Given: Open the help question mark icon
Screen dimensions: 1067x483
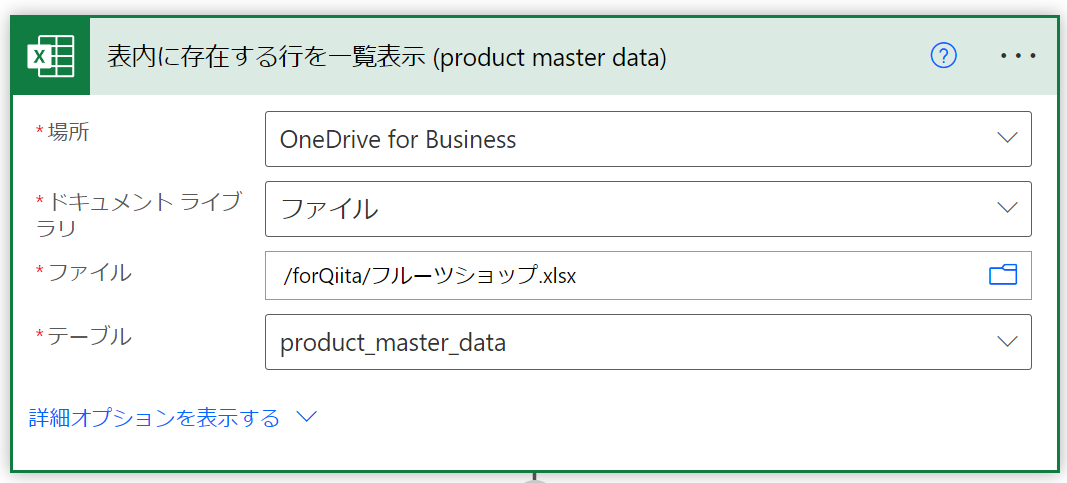Looking at the screenshot, I should (x=943, y=57).
